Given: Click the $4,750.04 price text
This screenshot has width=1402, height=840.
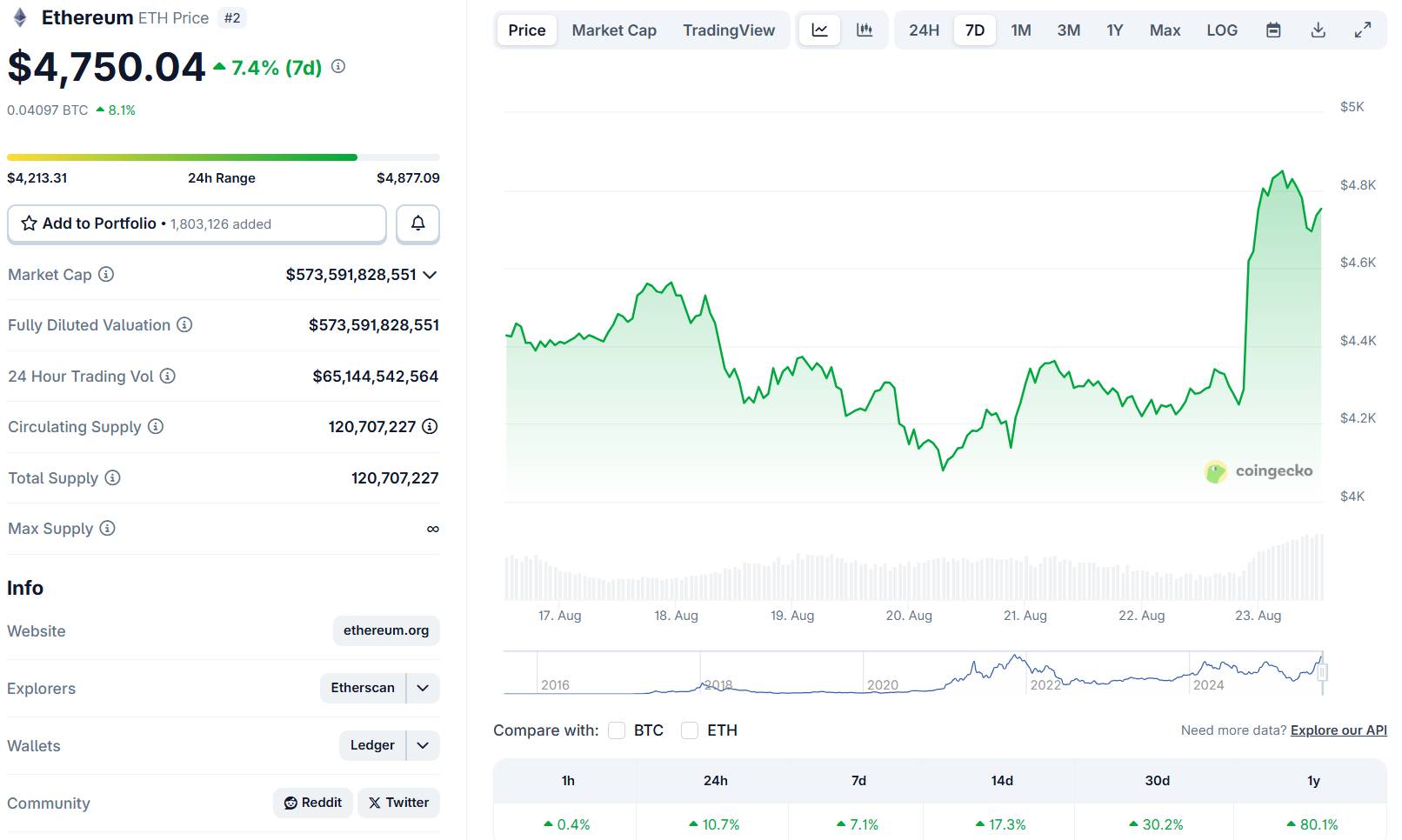Looking at the screenshot, I should [x=106, y=67].
